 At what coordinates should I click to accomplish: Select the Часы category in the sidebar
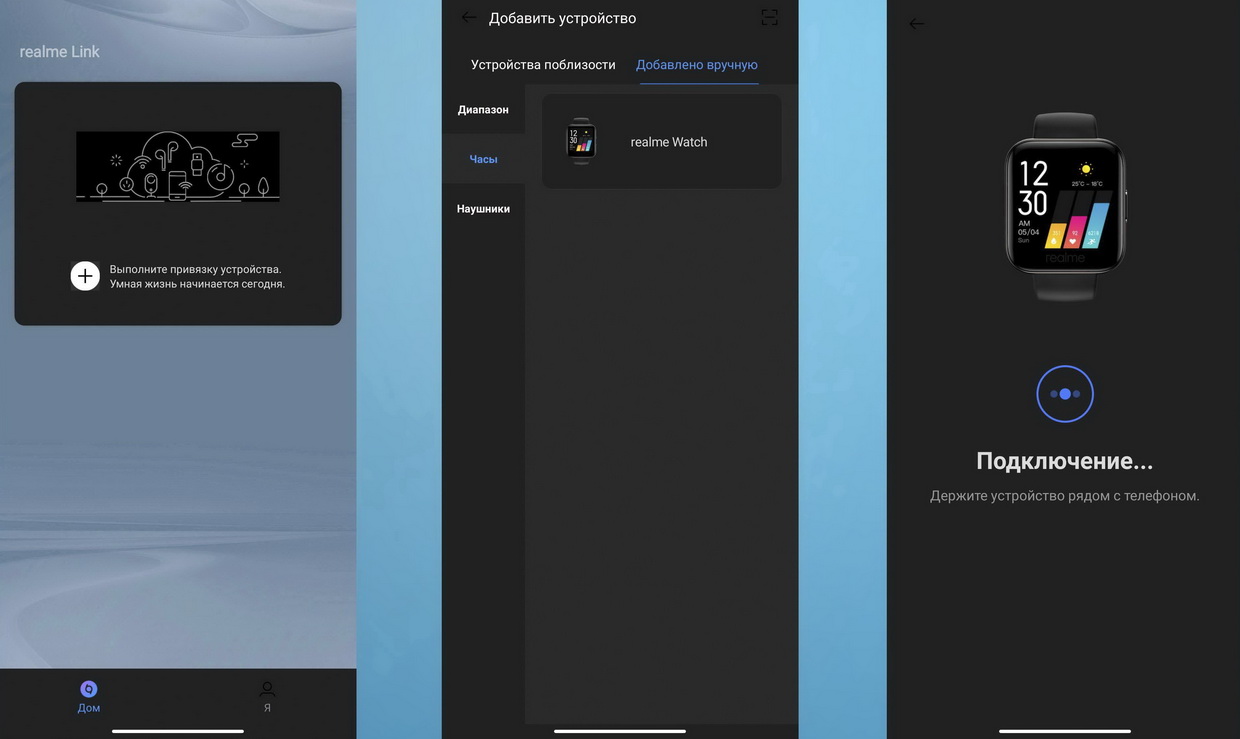pos(483,159)
